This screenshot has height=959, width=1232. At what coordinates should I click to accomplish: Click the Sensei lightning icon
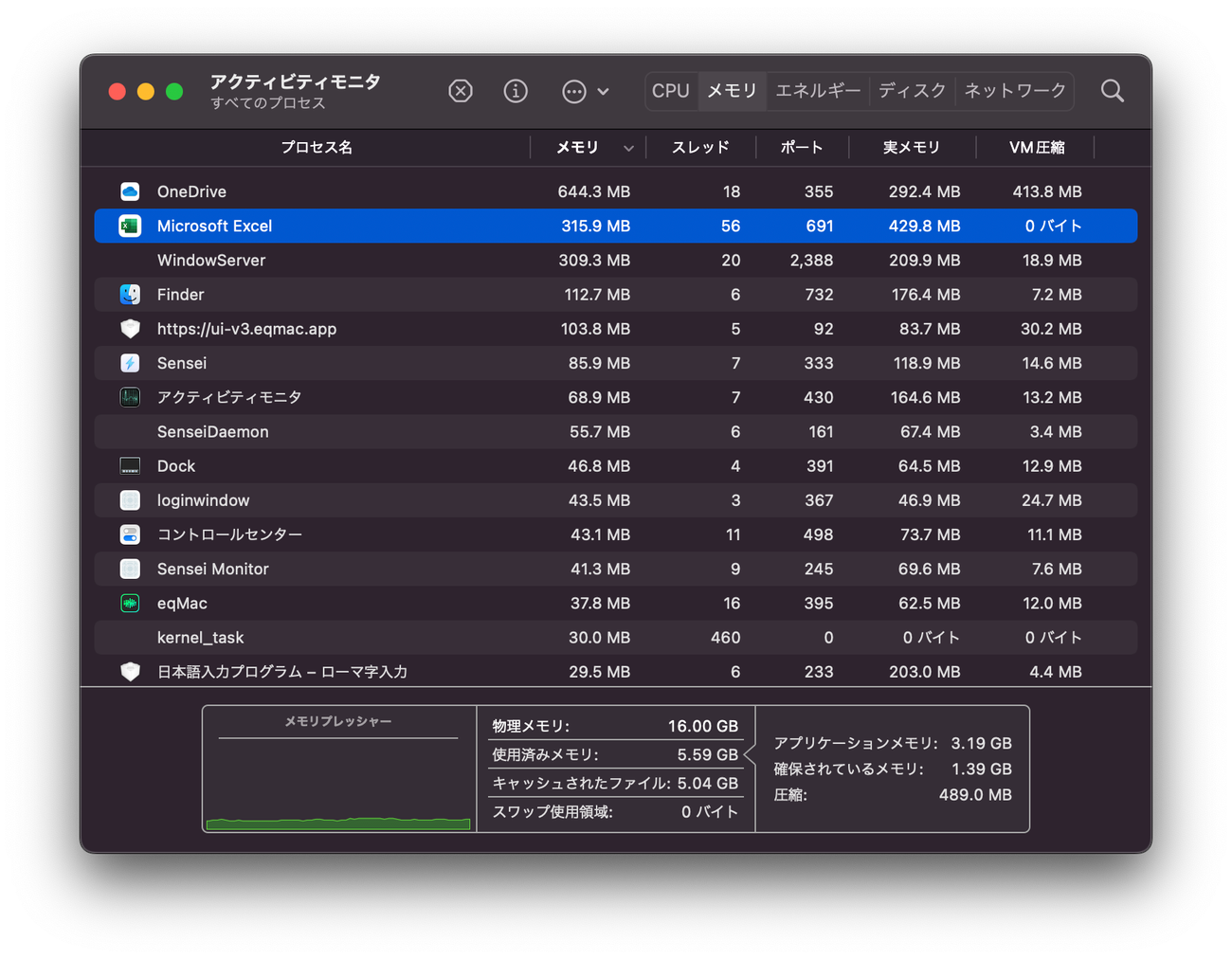[130, 363]
